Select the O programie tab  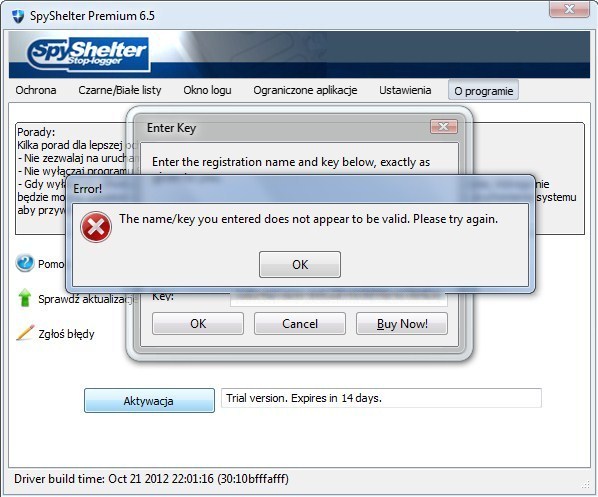(483, 90)
